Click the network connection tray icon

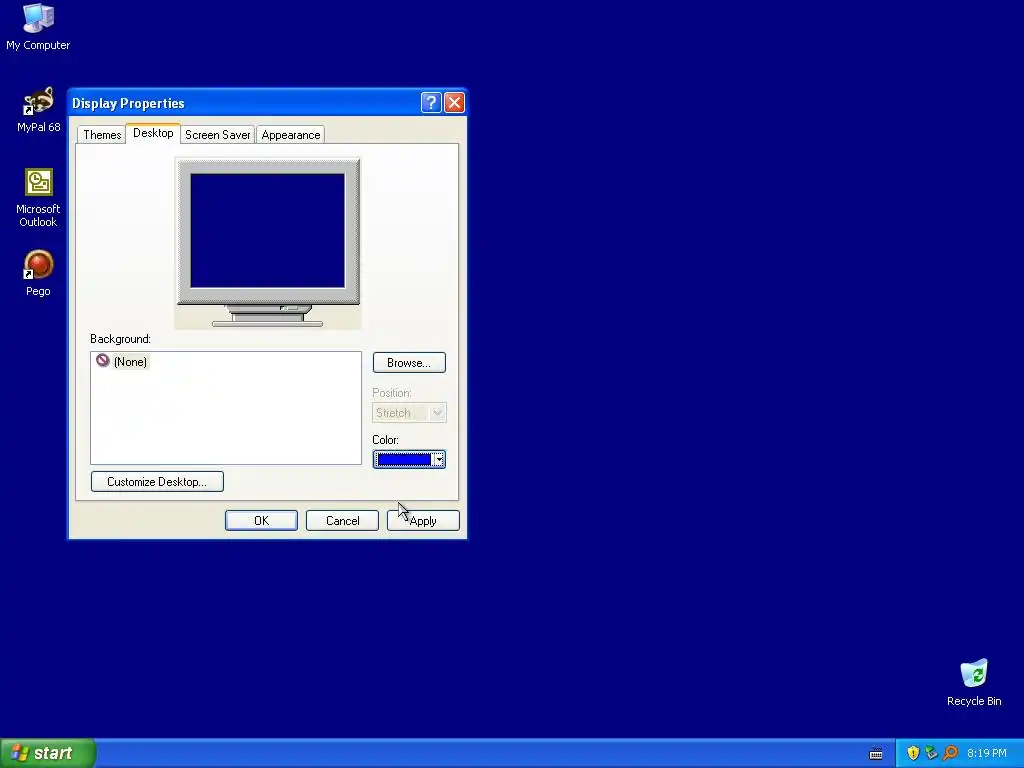click(931, 753)
